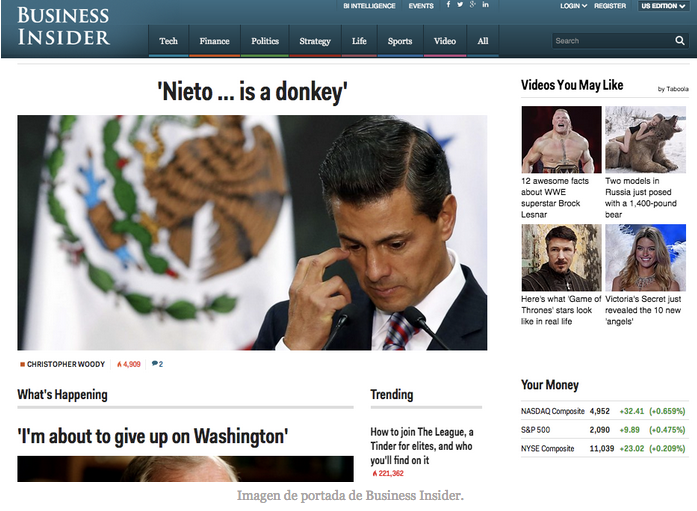Open the Politics section tab
Image resolution: width=697 pixels, height=511 pixels.
pos(265,41)
